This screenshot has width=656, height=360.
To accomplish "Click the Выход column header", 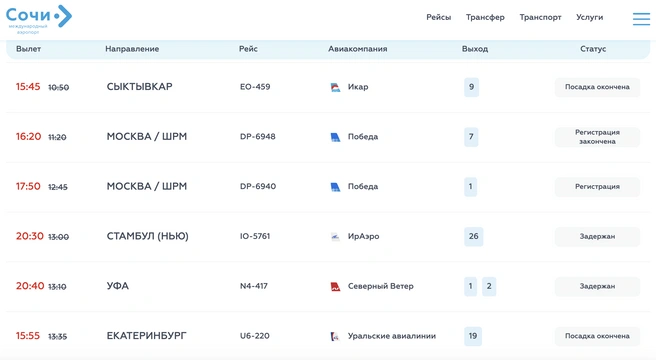I will point(475,49).
